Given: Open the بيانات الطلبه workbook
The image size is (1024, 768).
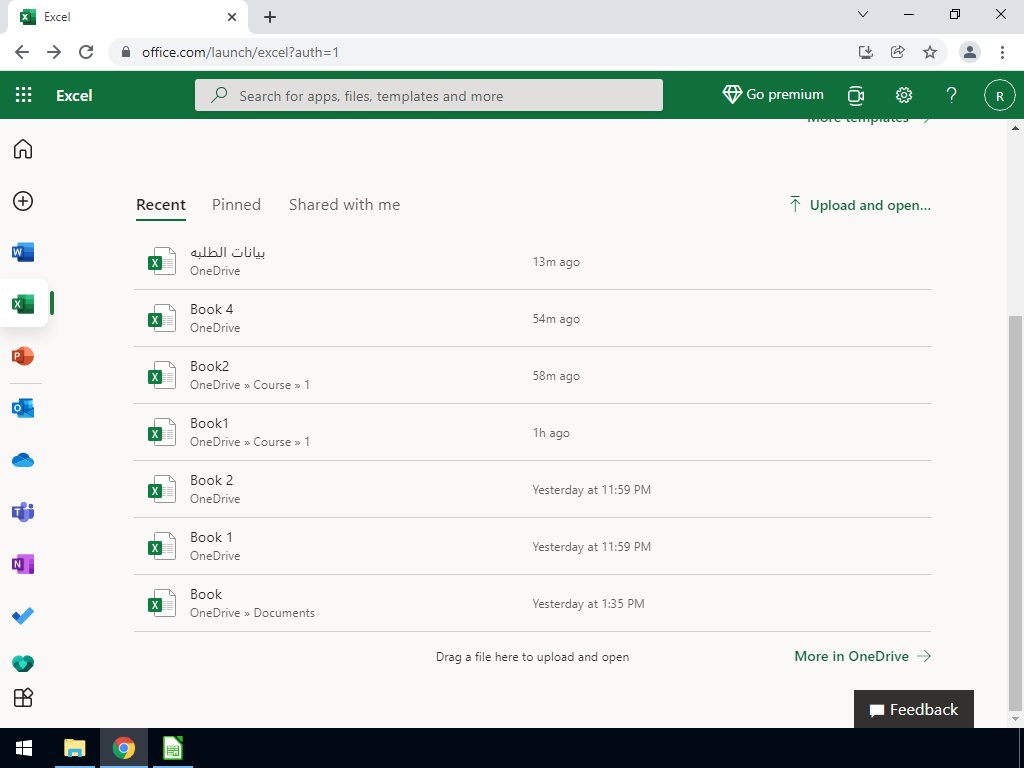Looking at the screenshot, I should tap(532, 261).
